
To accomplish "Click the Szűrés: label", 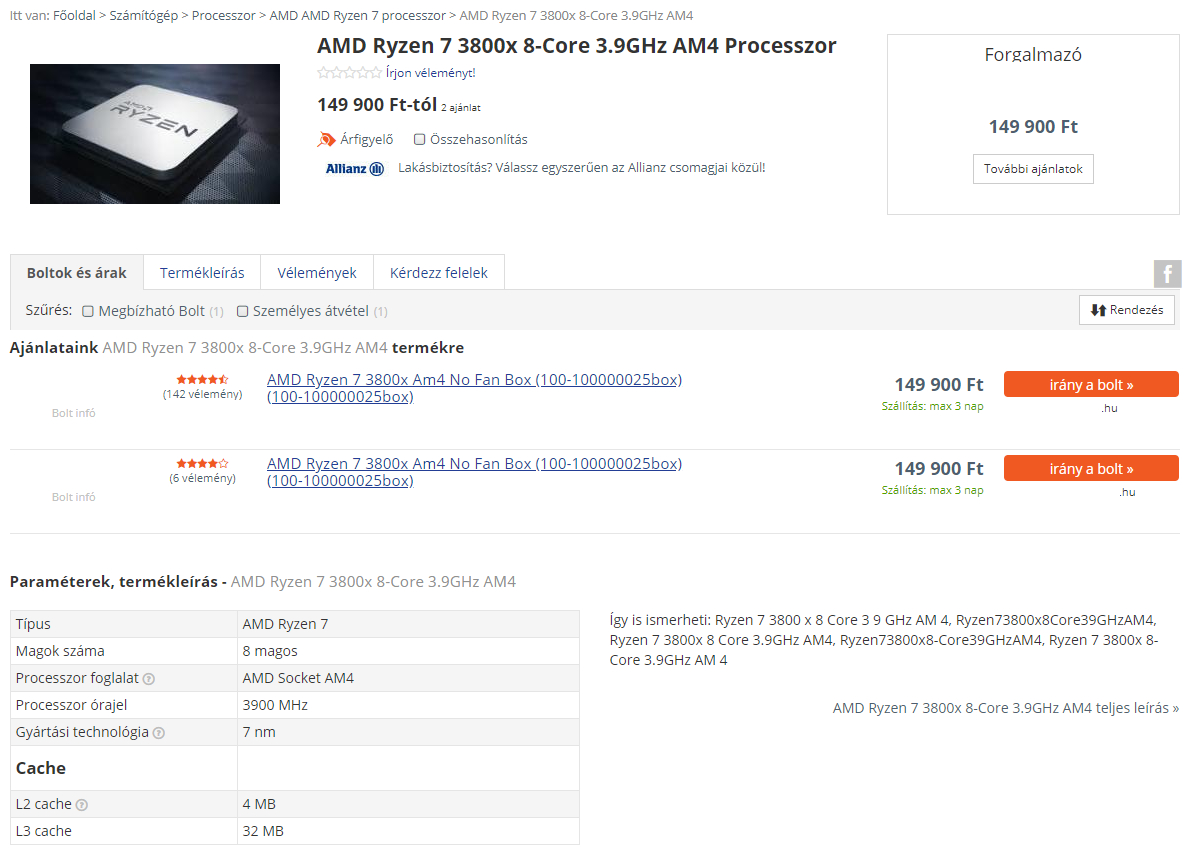I will tap(49, 311).
